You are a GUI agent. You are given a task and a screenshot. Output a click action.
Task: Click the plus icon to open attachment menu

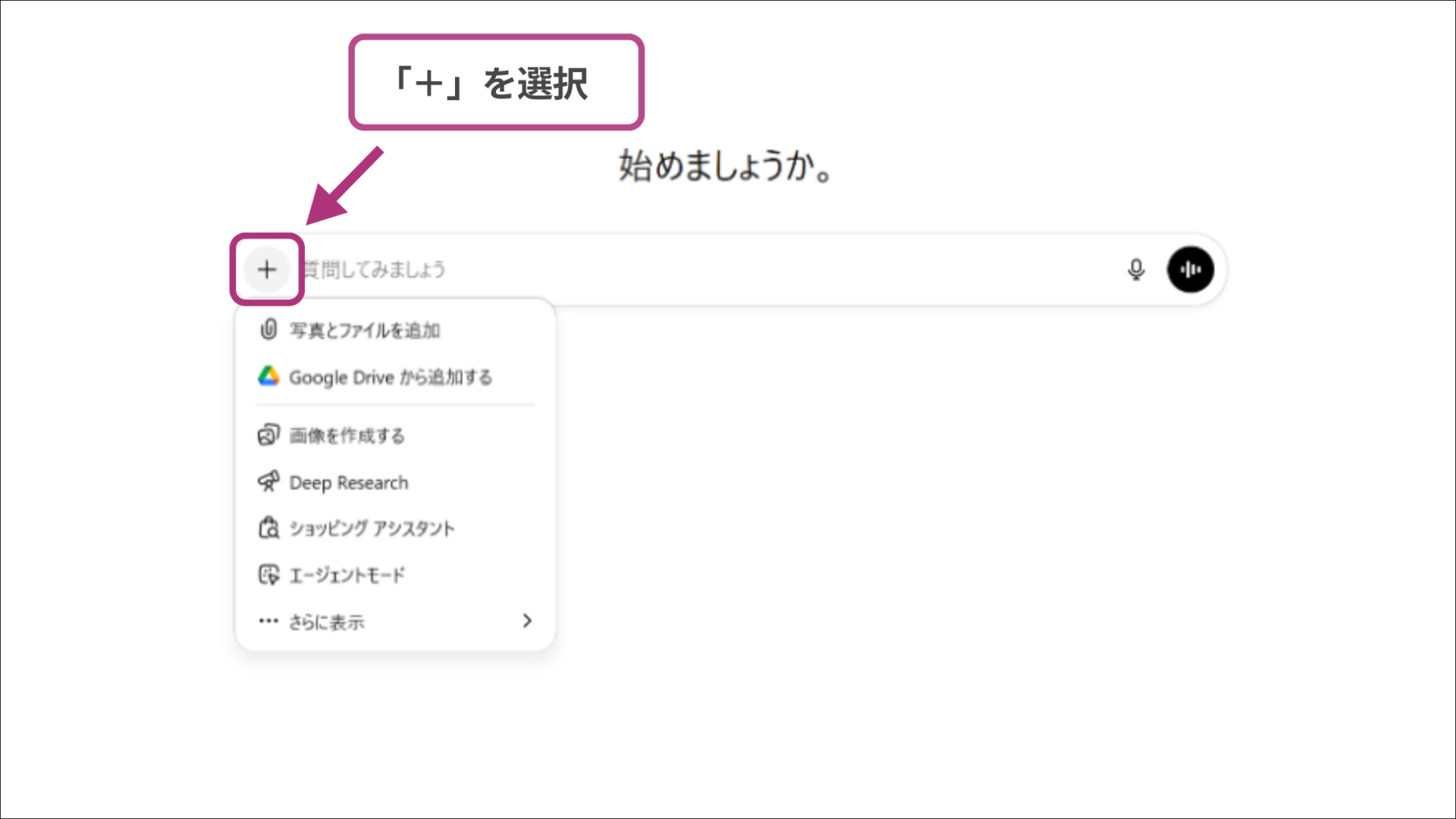267,269
